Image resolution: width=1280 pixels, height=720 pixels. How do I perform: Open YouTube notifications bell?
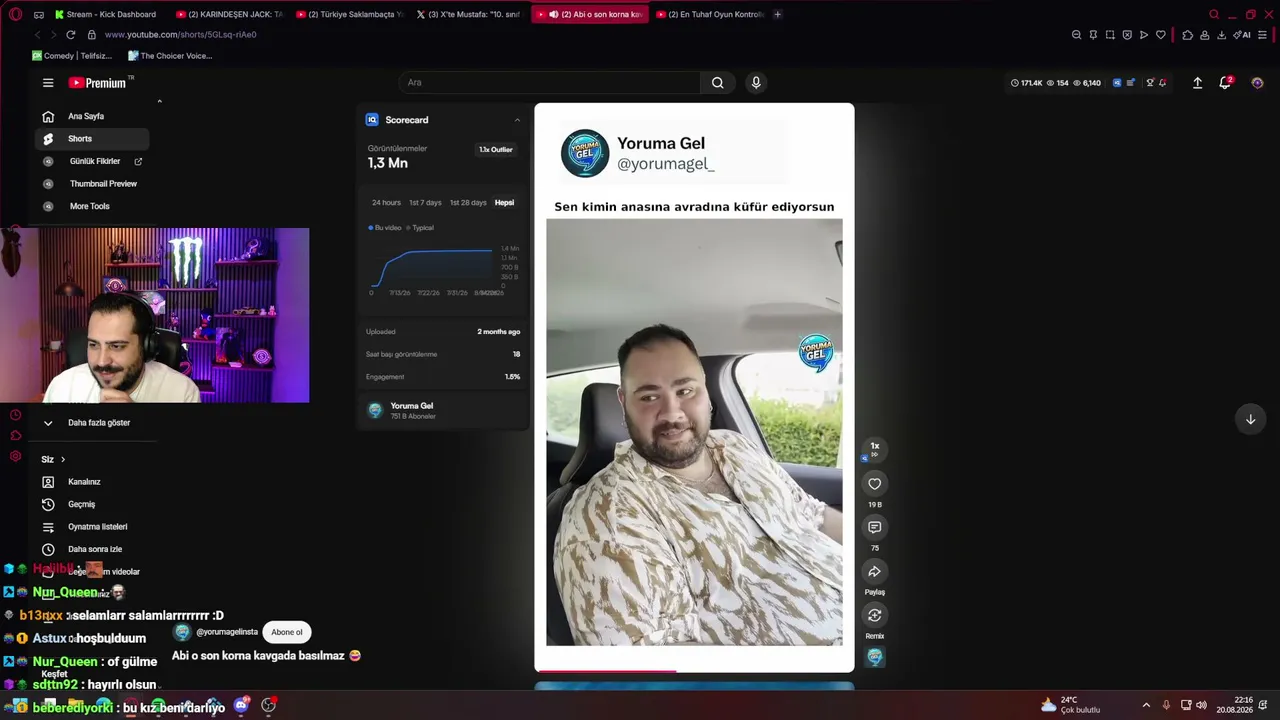pyautogui.click(x=1225, y=83)
